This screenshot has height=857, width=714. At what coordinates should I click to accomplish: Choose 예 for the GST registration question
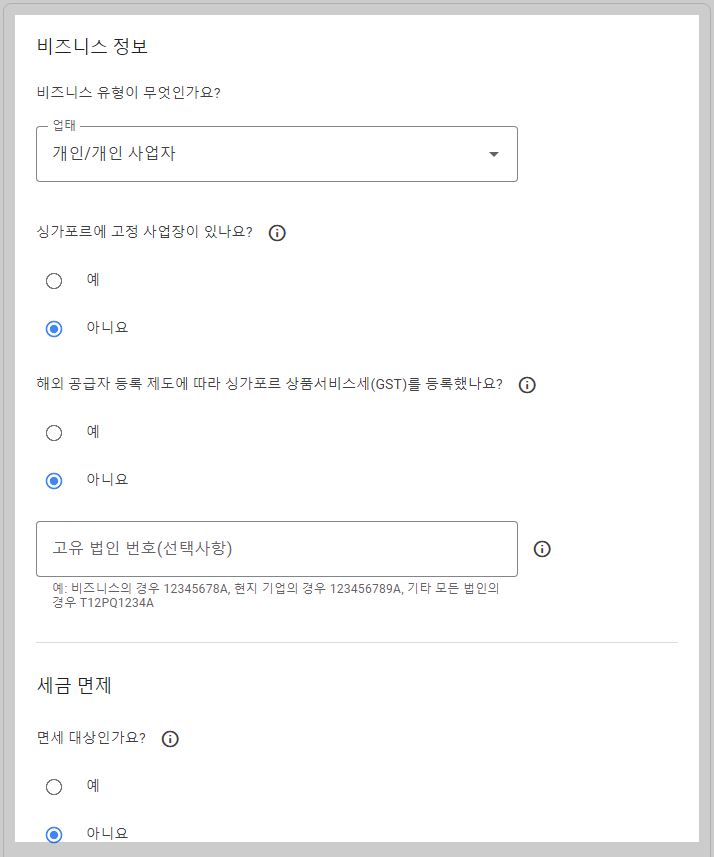(54, 432)
